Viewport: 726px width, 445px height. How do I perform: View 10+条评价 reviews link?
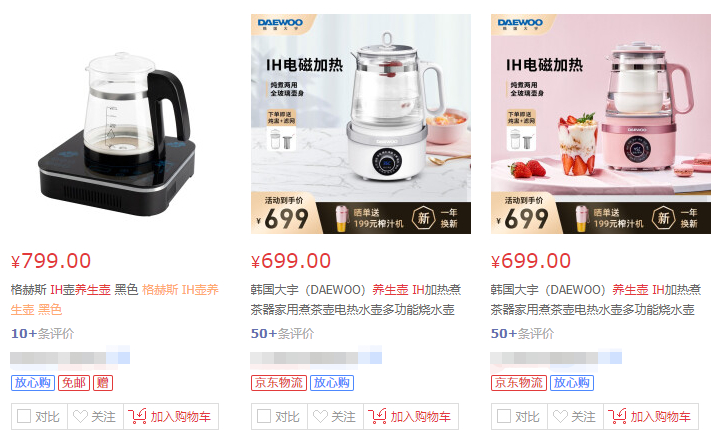43,333
